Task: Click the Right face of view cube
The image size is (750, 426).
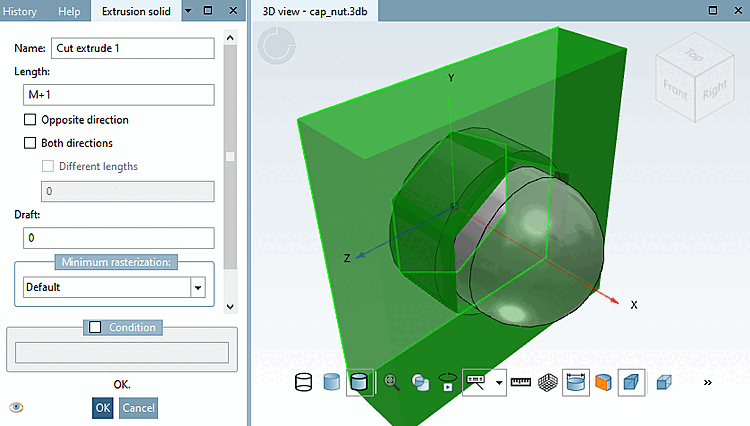Action: 714,89
